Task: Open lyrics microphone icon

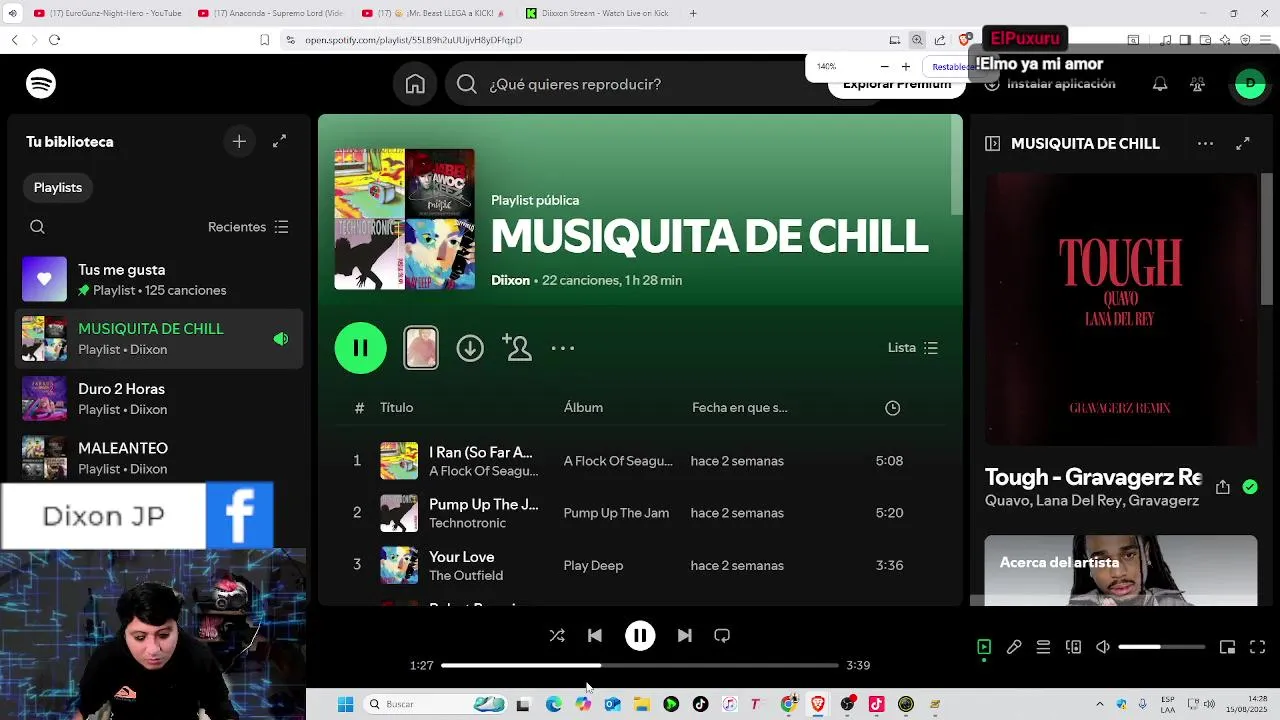Action: [1014, 647]
